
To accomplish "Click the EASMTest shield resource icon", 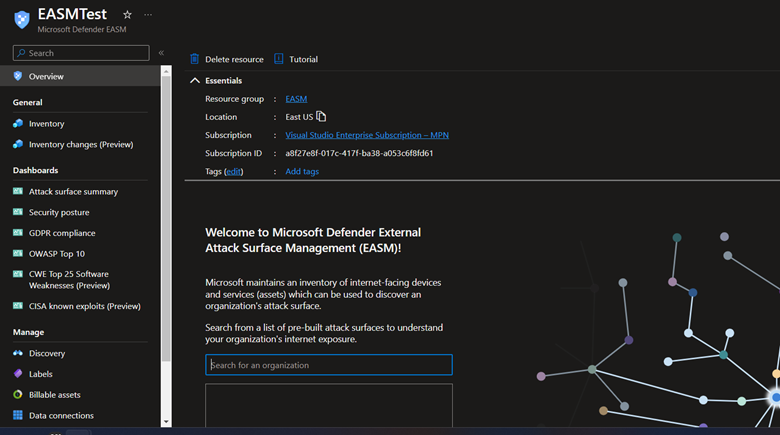I will (x=22, y=20).
